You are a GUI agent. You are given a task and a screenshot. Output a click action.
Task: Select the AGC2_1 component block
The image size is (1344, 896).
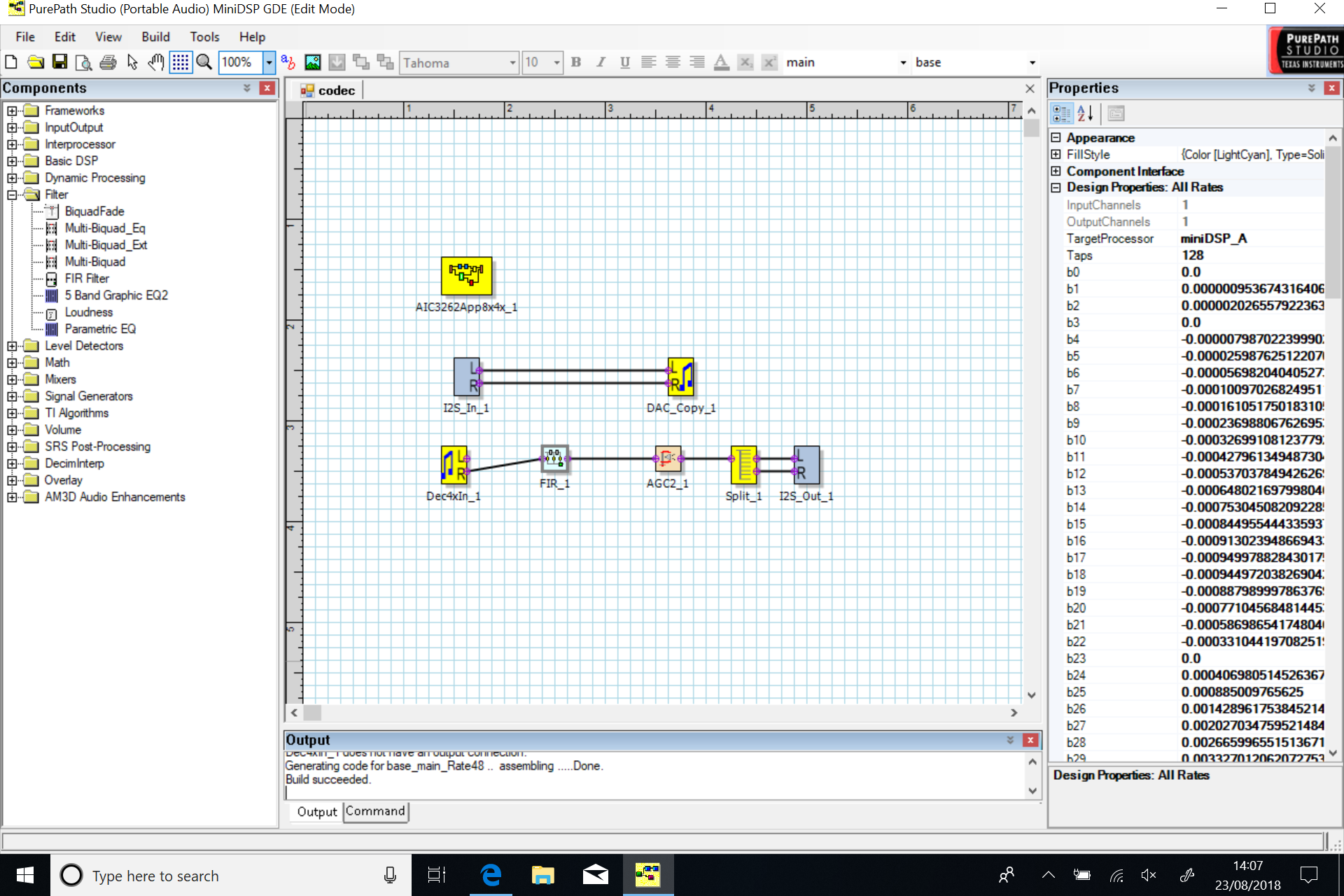pos(667,458)
